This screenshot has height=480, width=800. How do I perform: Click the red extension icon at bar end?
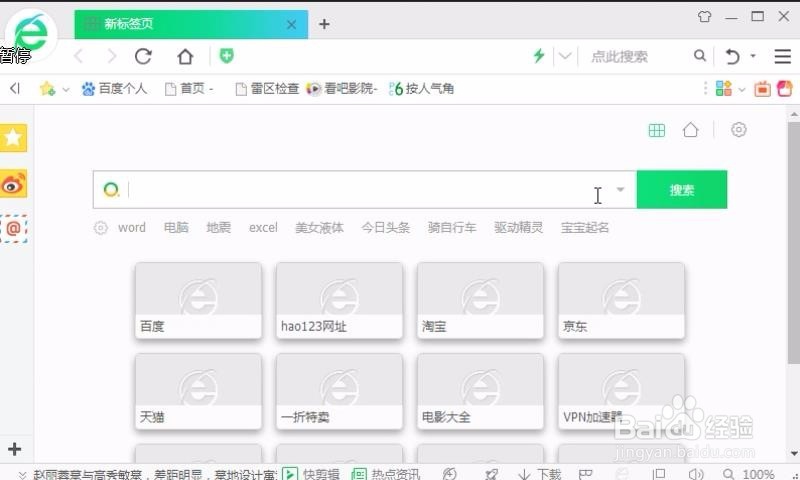[785, 89]
